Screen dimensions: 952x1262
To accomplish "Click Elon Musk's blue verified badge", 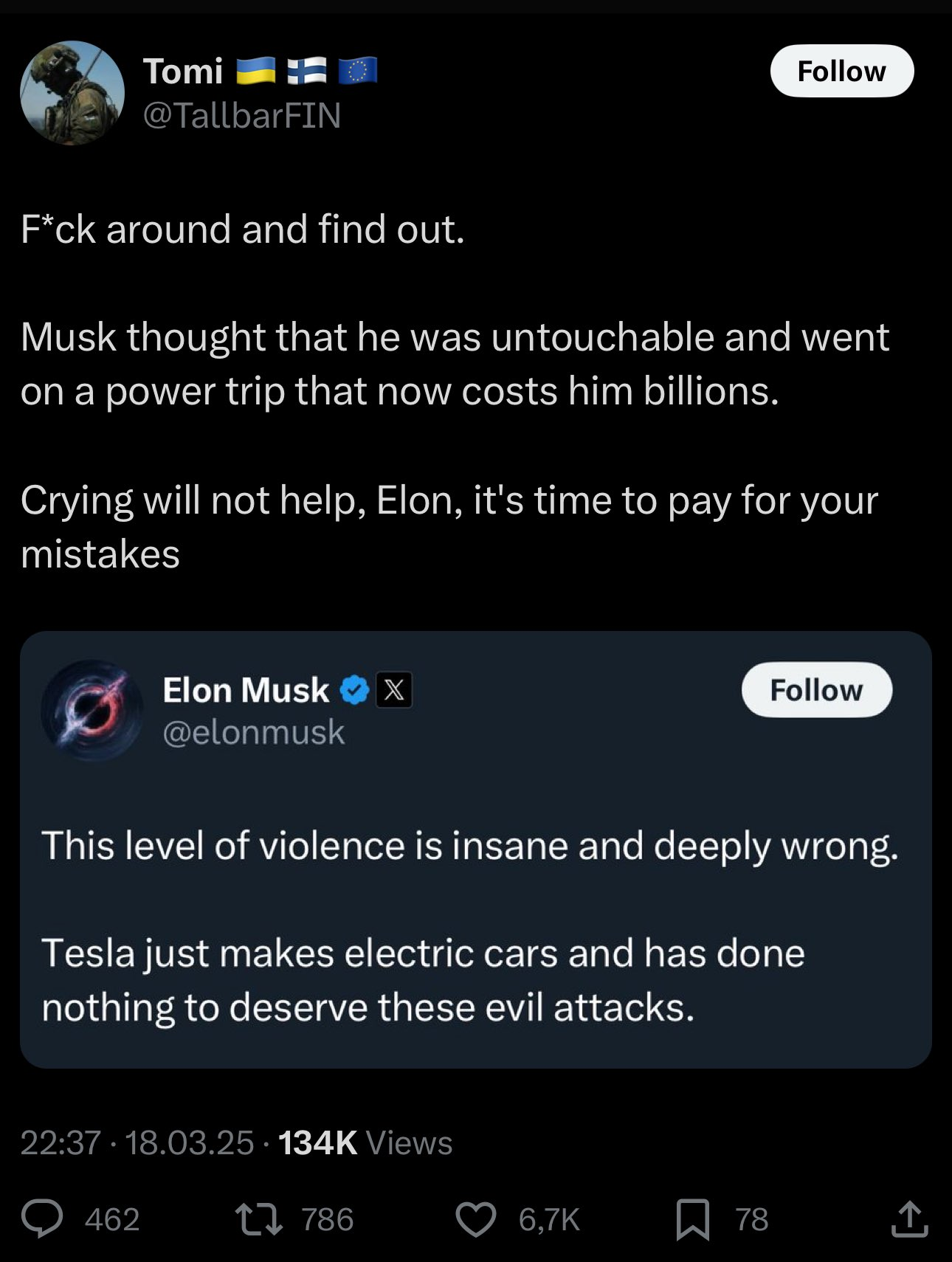I will [x=355, y=690].
